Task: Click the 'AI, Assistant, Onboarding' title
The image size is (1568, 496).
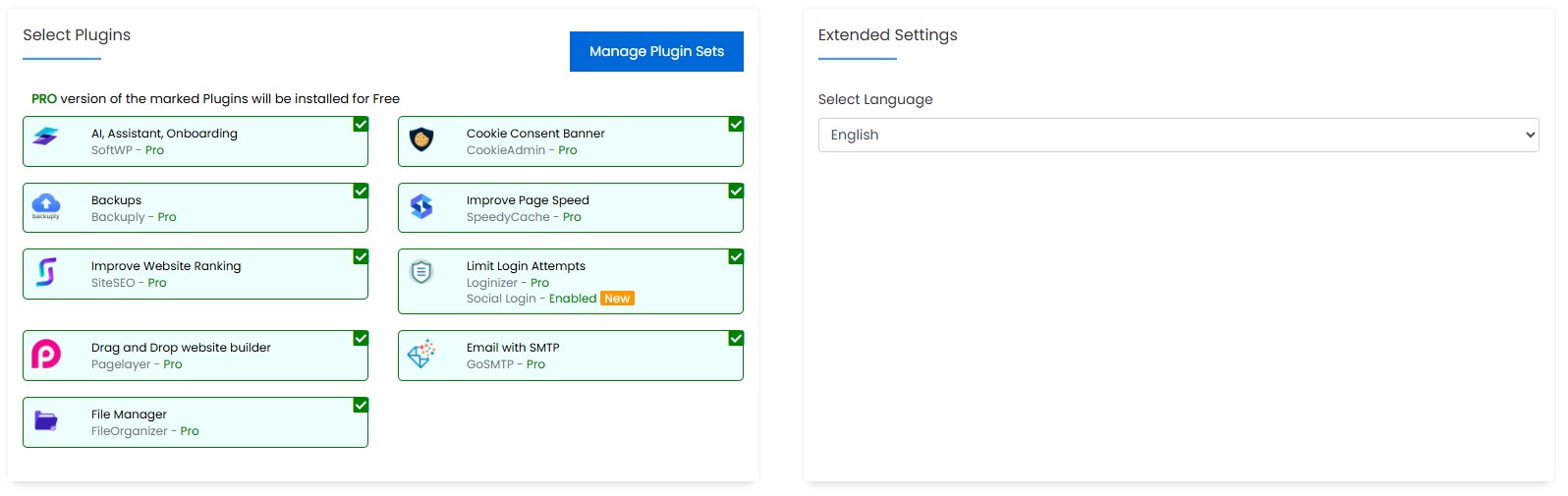Action: (x=164, y=134)
